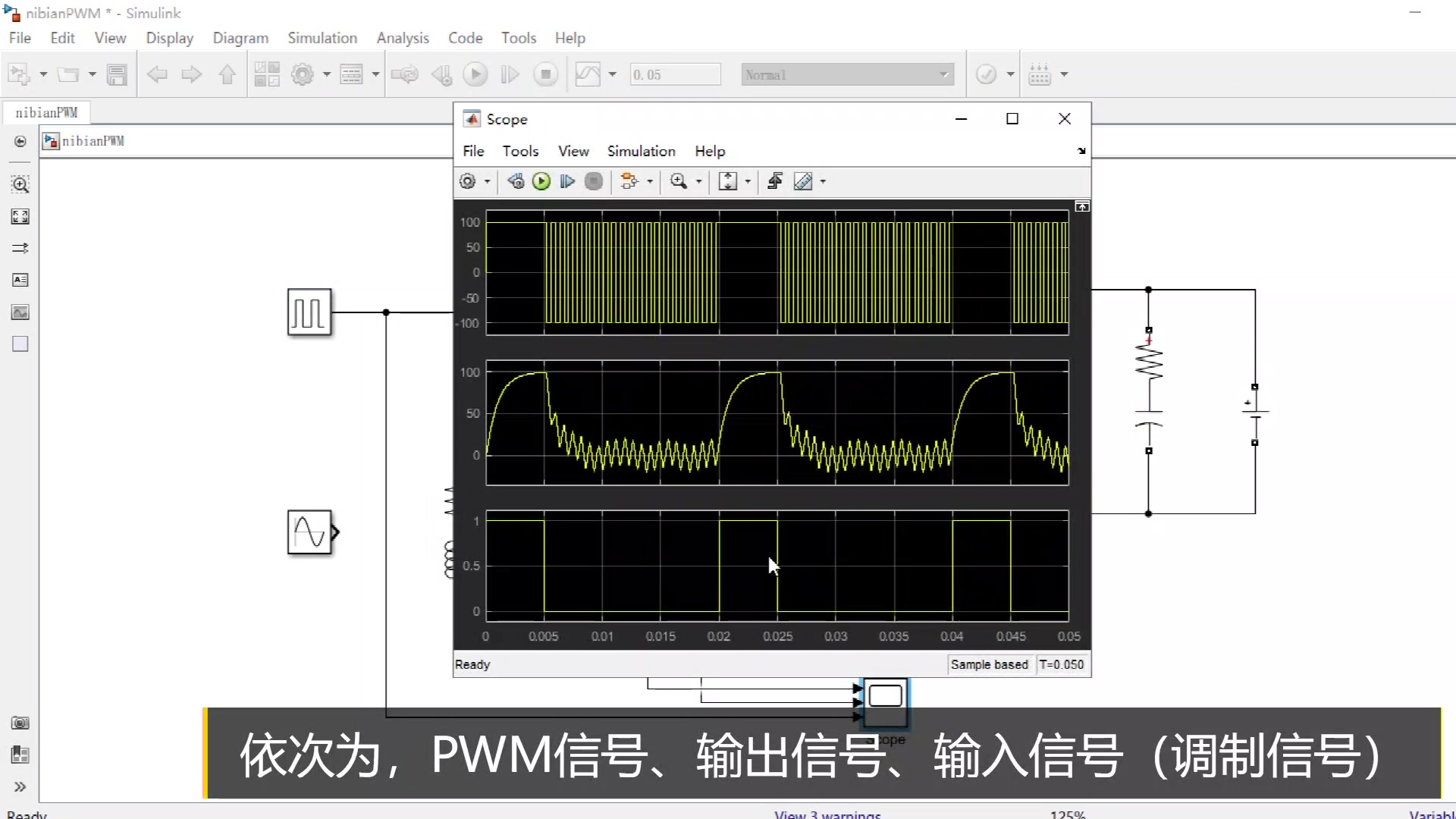Click the Stop simulation button in Simulink toolbar
Image resolution: width=1456 pixels, height=819 pixels.
[x=546, y=74]
